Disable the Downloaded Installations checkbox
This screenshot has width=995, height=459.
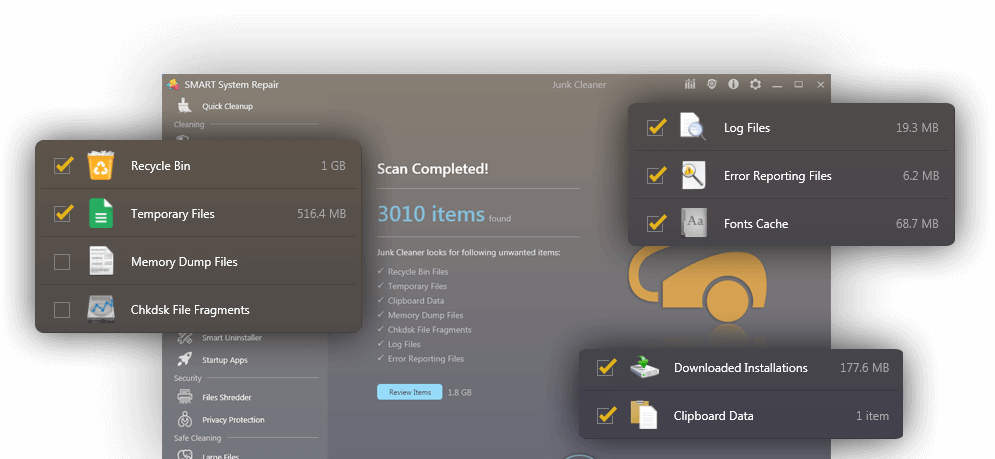pos(605,368)
